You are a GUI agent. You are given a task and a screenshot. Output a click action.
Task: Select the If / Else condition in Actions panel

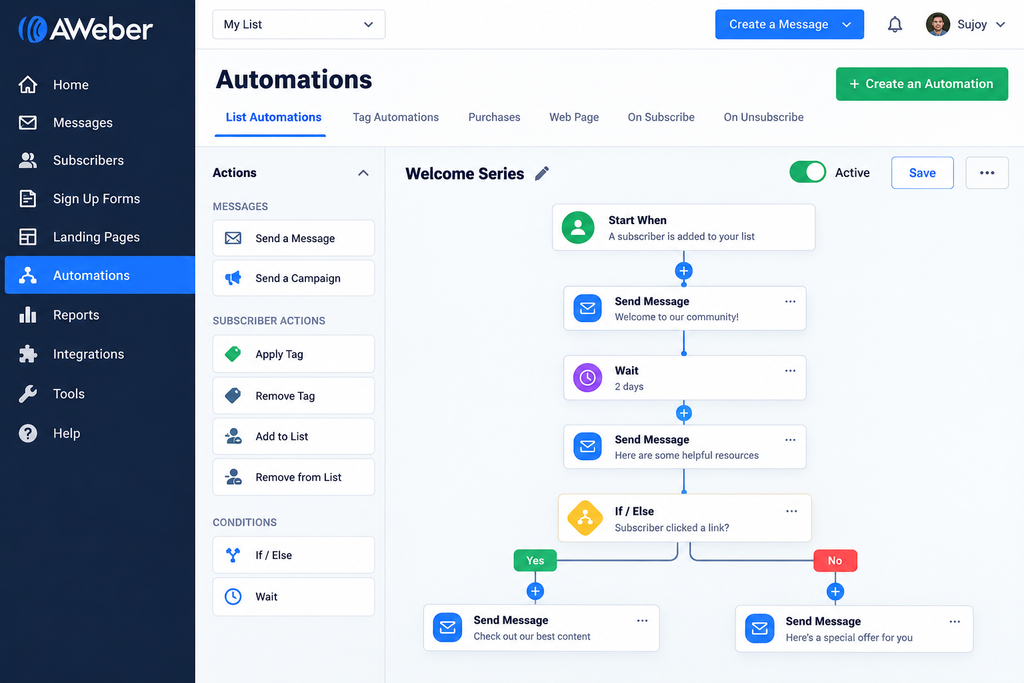(293, 555)
